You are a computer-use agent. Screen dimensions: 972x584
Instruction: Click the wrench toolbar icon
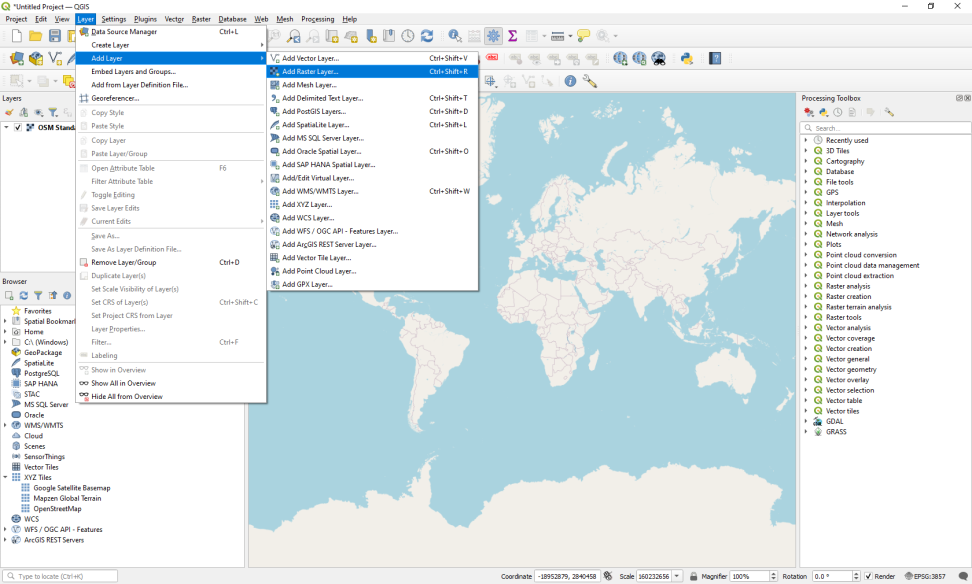pyautogui.click(x=590, y=81)
